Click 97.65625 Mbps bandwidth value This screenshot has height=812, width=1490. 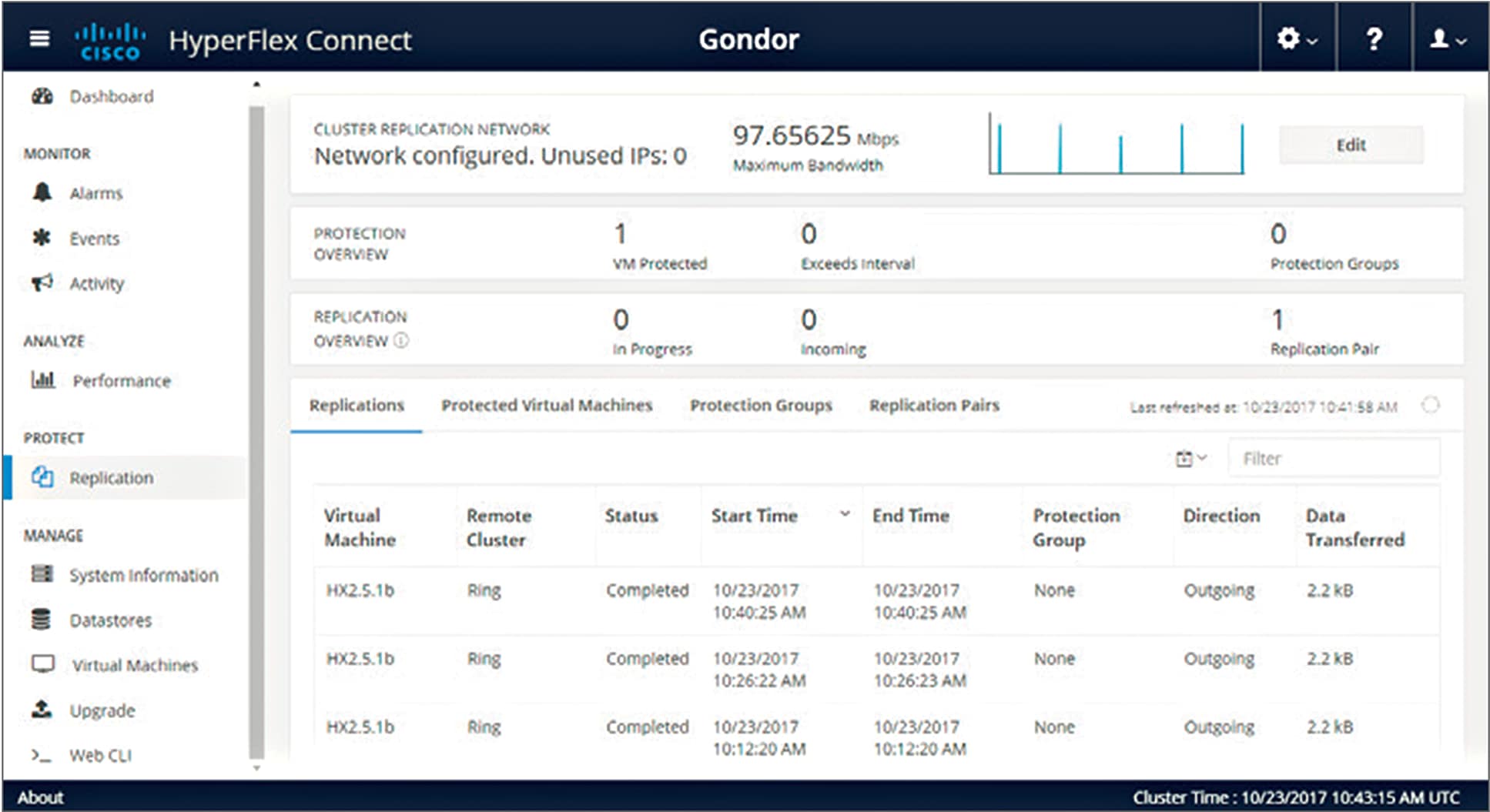815,136
